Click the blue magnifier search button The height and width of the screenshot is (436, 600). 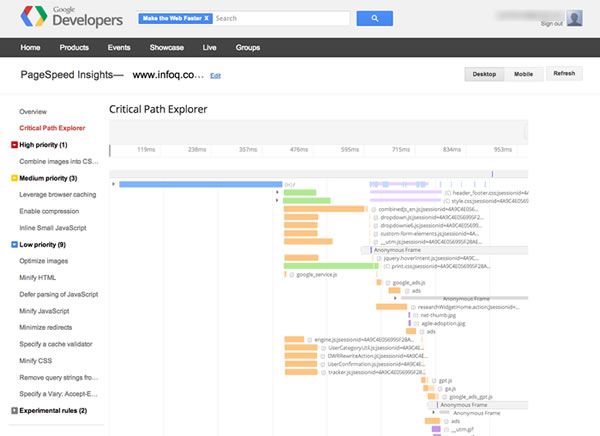click(x=375, y=18)
